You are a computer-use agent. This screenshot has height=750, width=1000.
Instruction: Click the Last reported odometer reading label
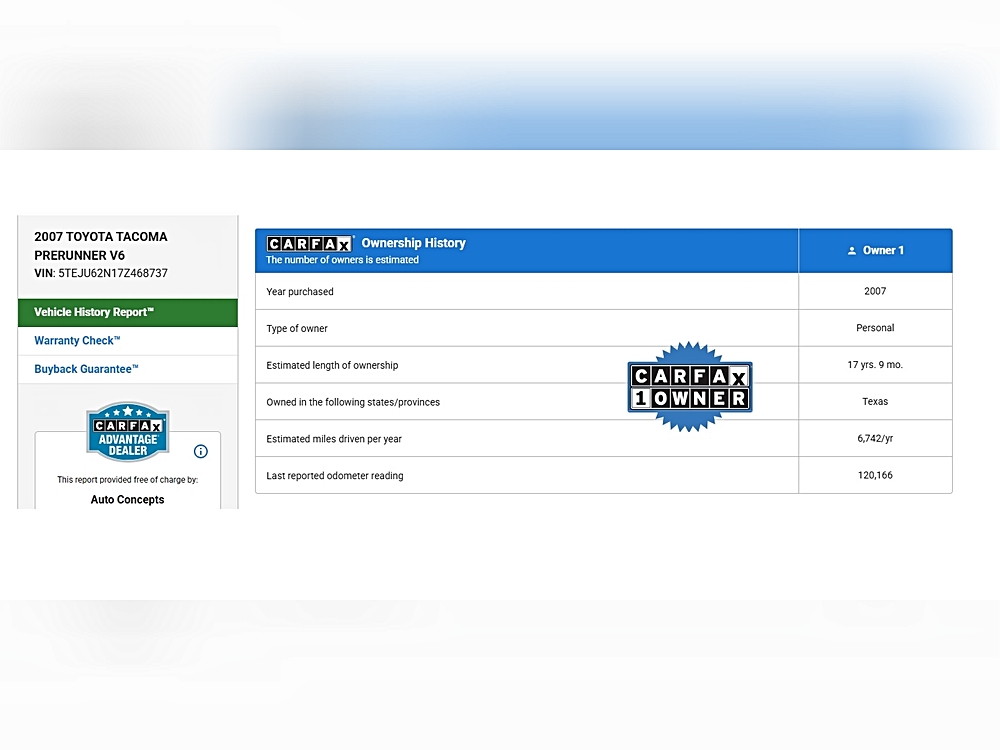[335, 476]
